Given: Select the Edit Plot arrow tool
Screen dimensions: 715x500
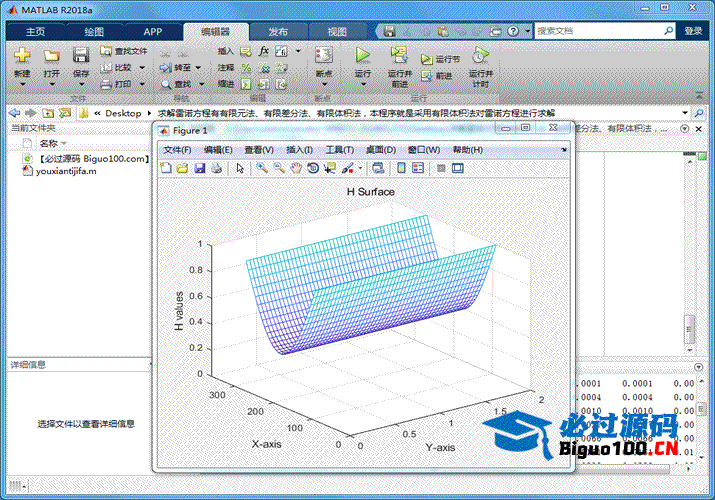Looking at the screenshot, I should (x=240, y=168).
